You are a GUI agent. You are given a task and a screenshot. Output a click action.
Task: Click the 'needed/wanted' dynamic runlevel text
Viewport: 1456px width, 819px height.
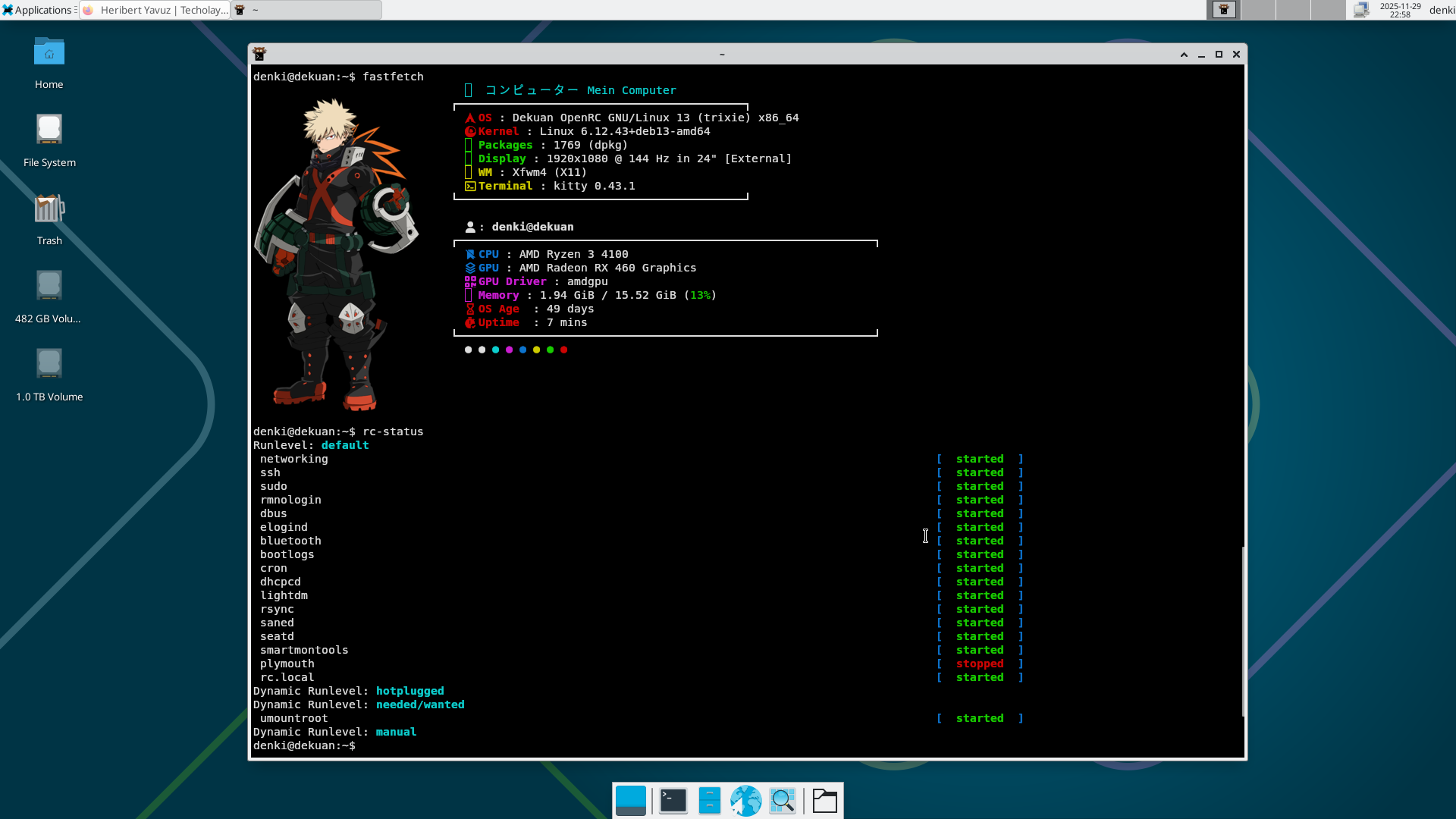click(x=420, y=704)
